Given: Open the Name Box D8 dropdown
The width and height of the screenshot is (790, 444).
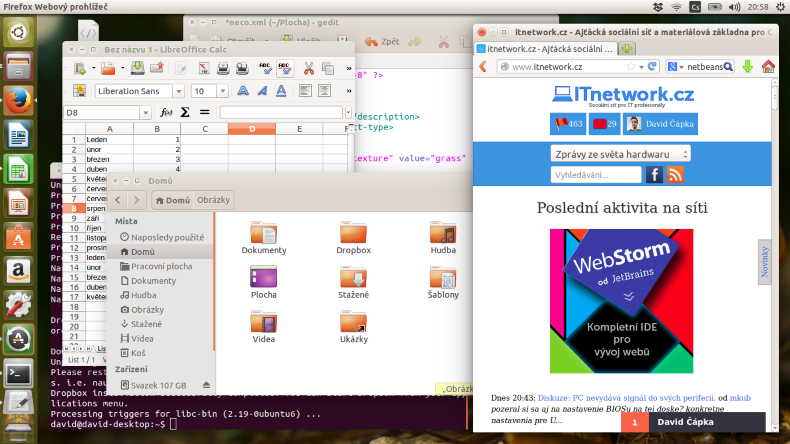Looking at the screenshot, I should (145, 112).
